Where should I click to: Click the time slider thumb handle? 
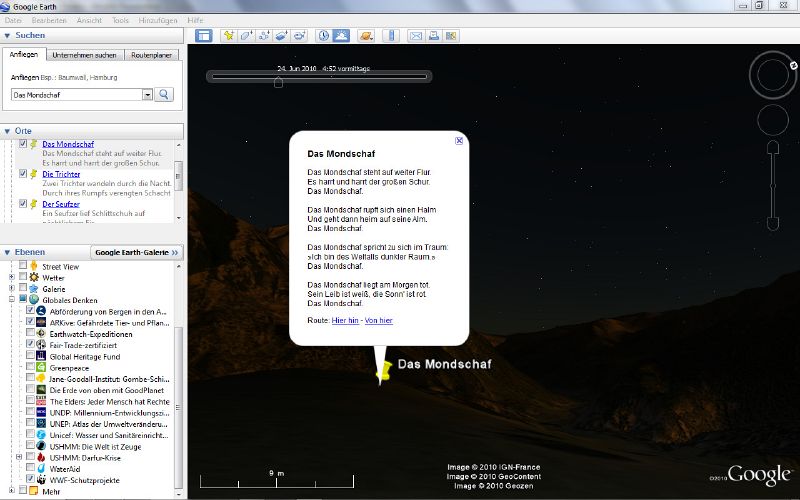click(x=278, y=82)
